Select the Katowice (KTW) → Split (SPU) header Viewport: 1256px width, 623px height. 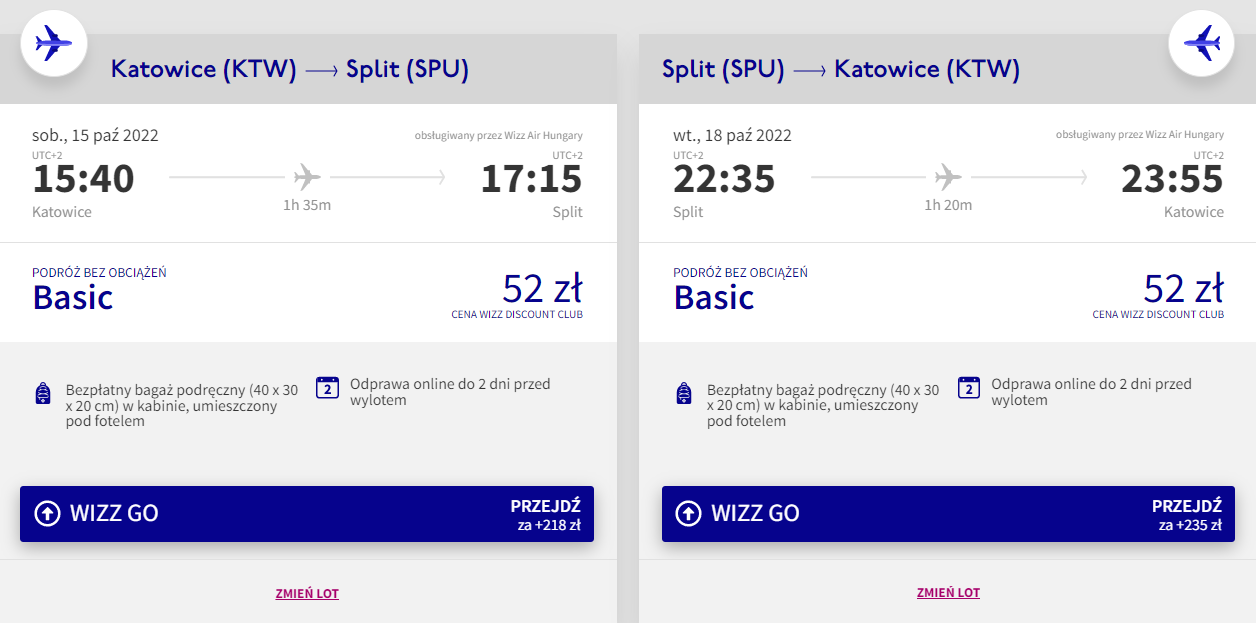pyautogui.click(x=290, y=69)
